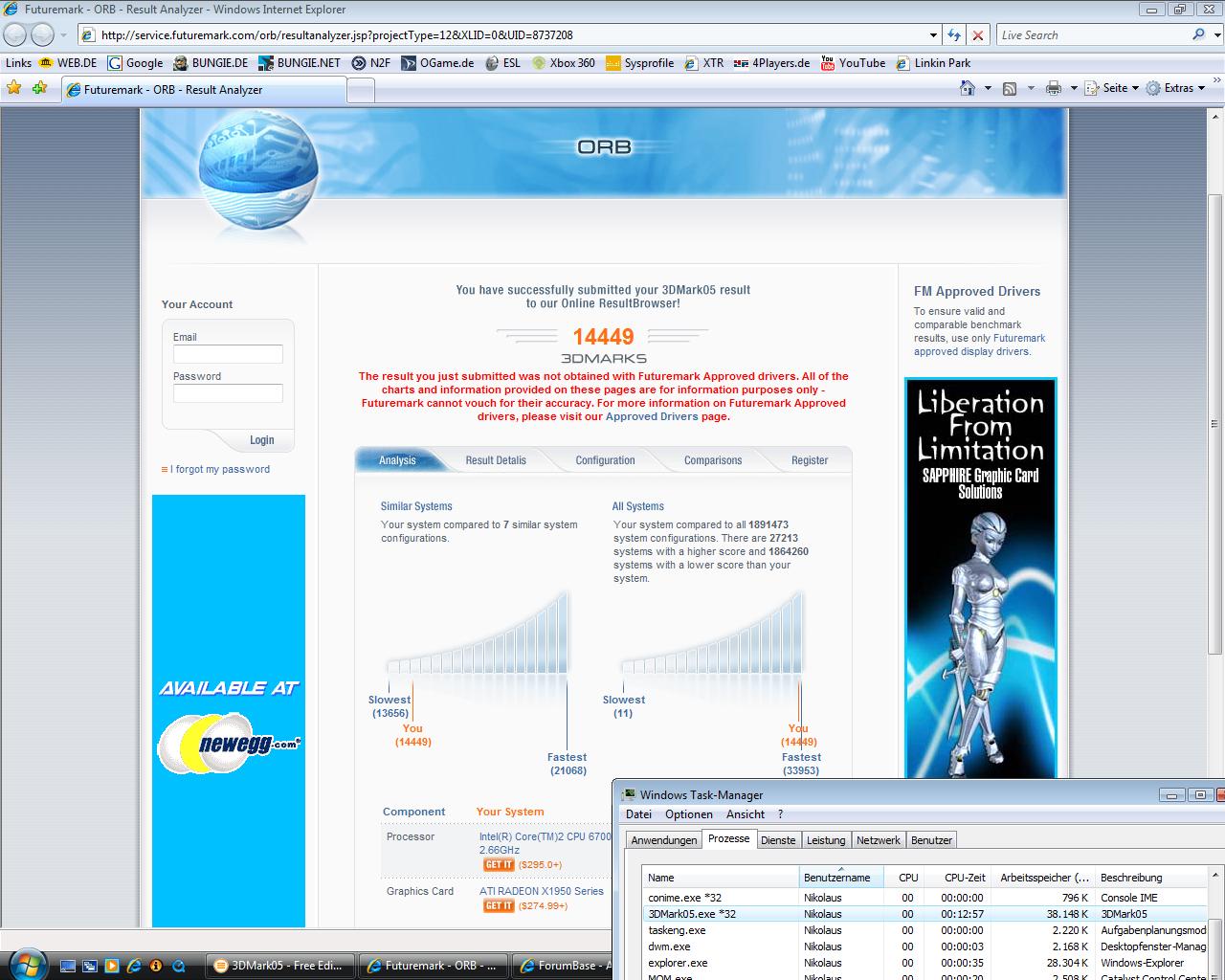Click the Live Search input box
Viewport: 1225px width, 980px height.
coord(1092,35)
